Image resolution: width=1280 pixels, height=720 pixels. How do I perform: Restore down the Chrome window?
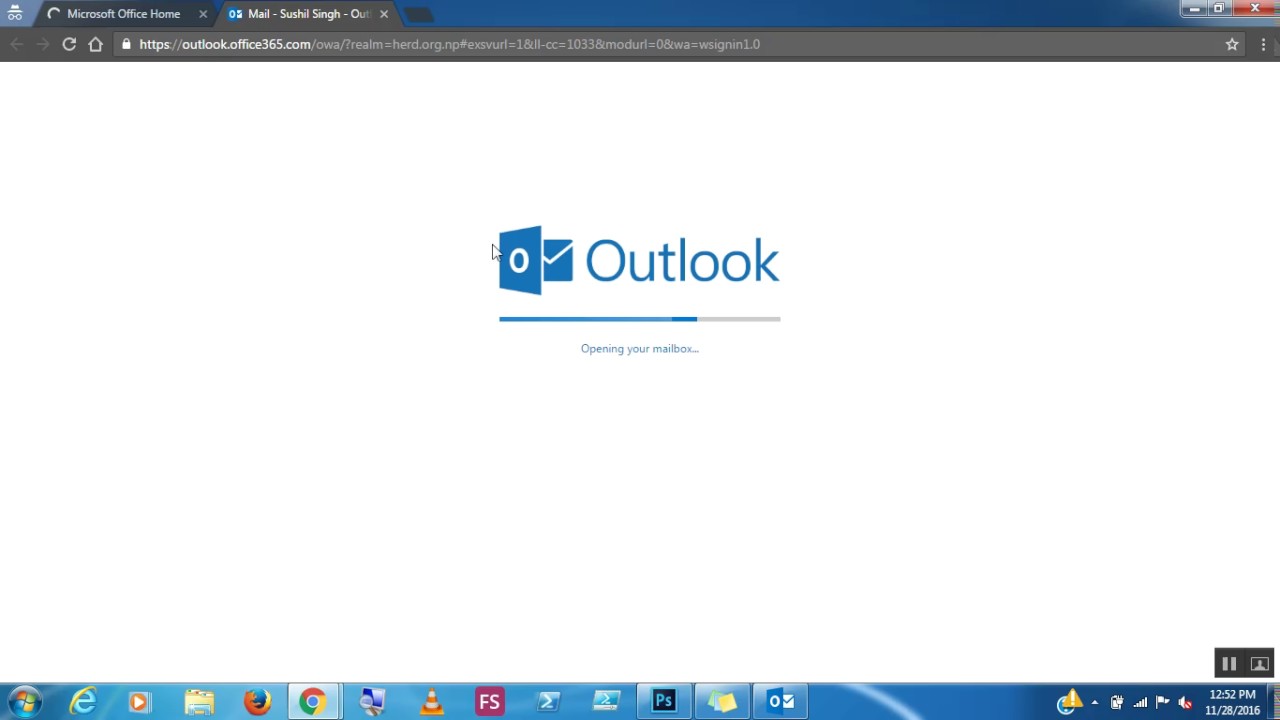(x=1219, y=9)
